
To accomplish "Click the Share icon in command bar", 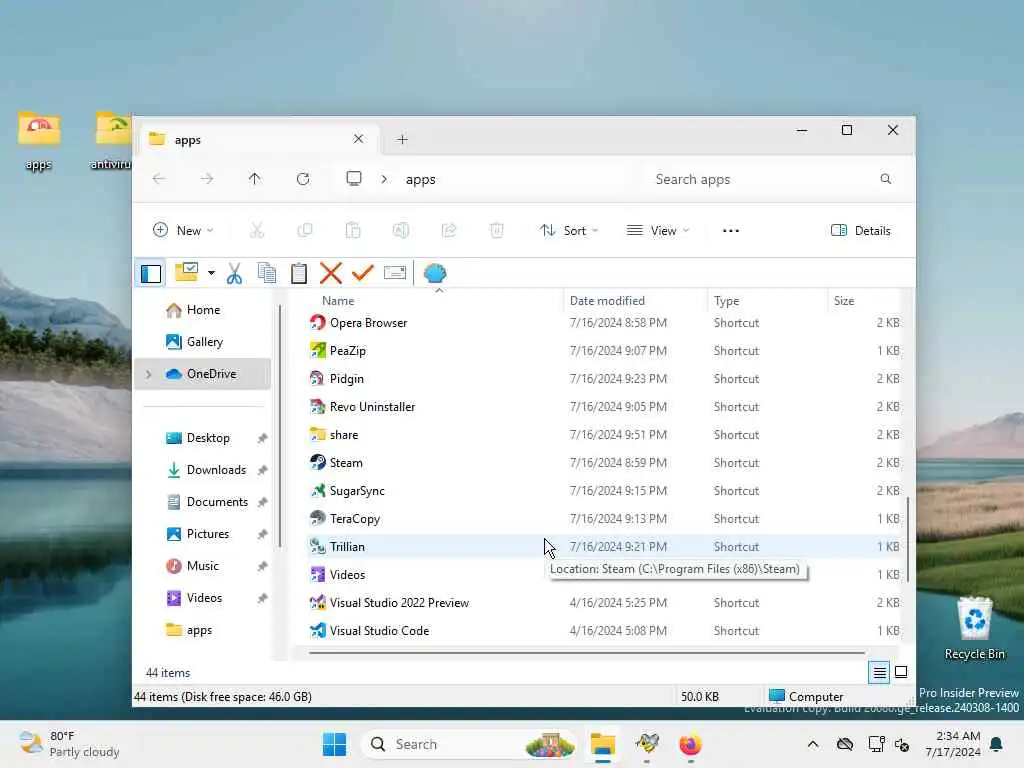I will tap(449, 231).
